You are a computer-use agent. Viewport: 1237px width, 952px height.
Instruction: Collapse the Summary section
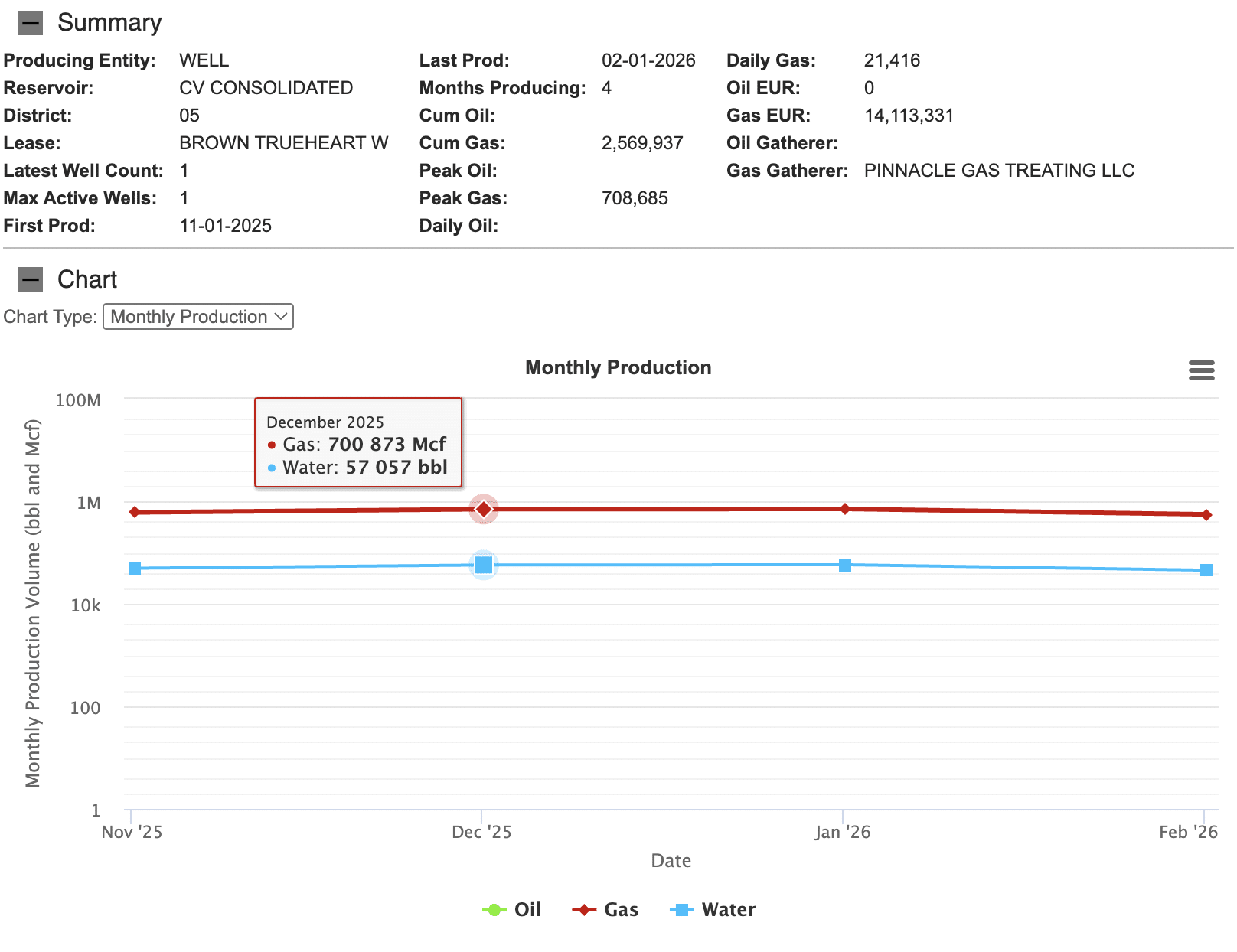click(x=31, y=23)
